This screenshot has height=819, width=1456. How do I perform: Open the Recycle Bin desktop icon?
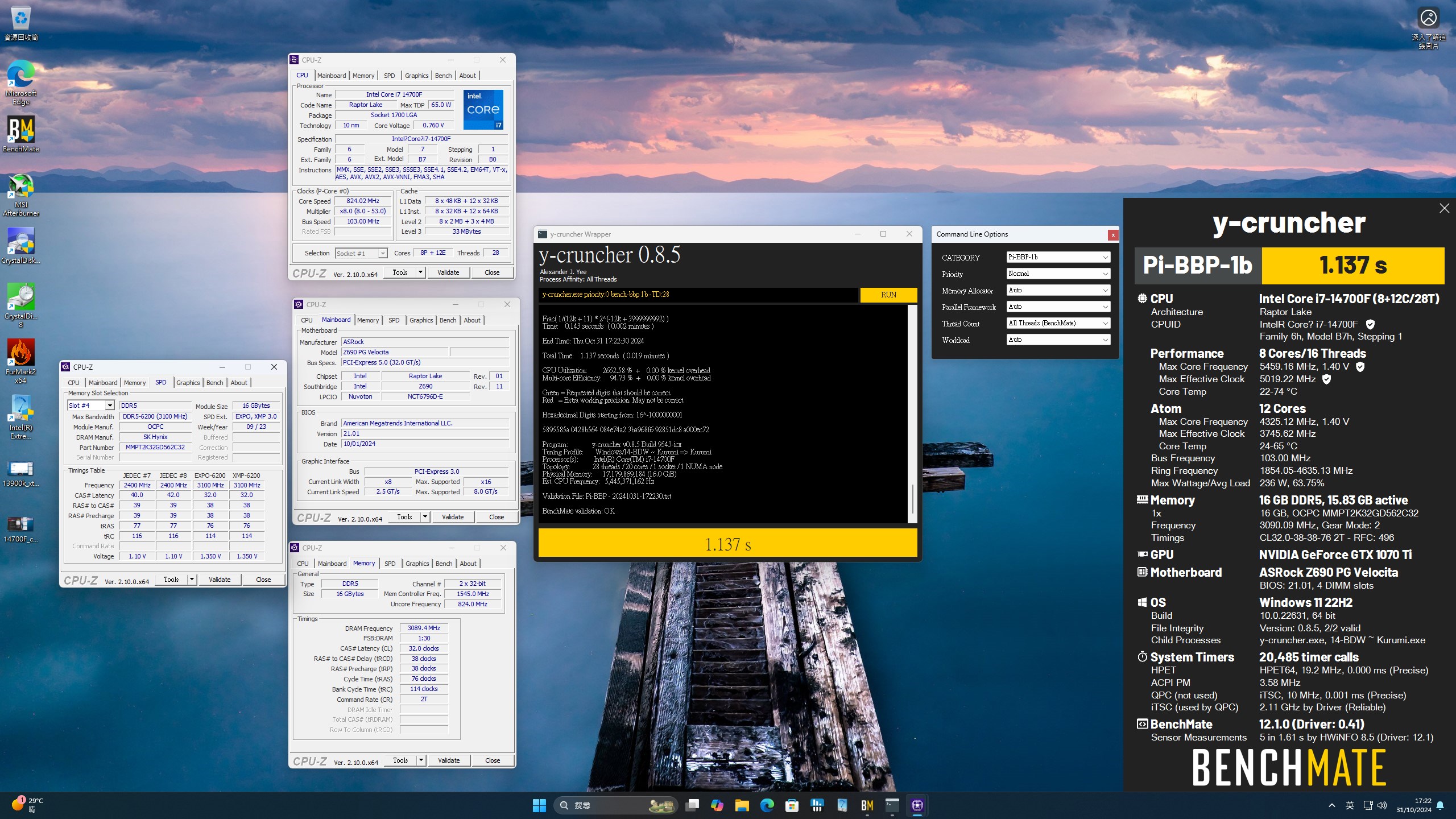click(21, 23)
